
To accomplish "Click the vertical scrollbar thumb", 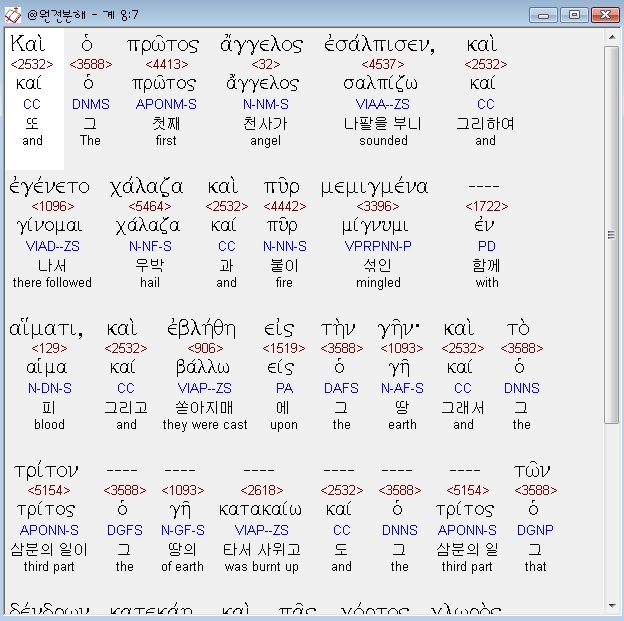I will pos(611,235).
